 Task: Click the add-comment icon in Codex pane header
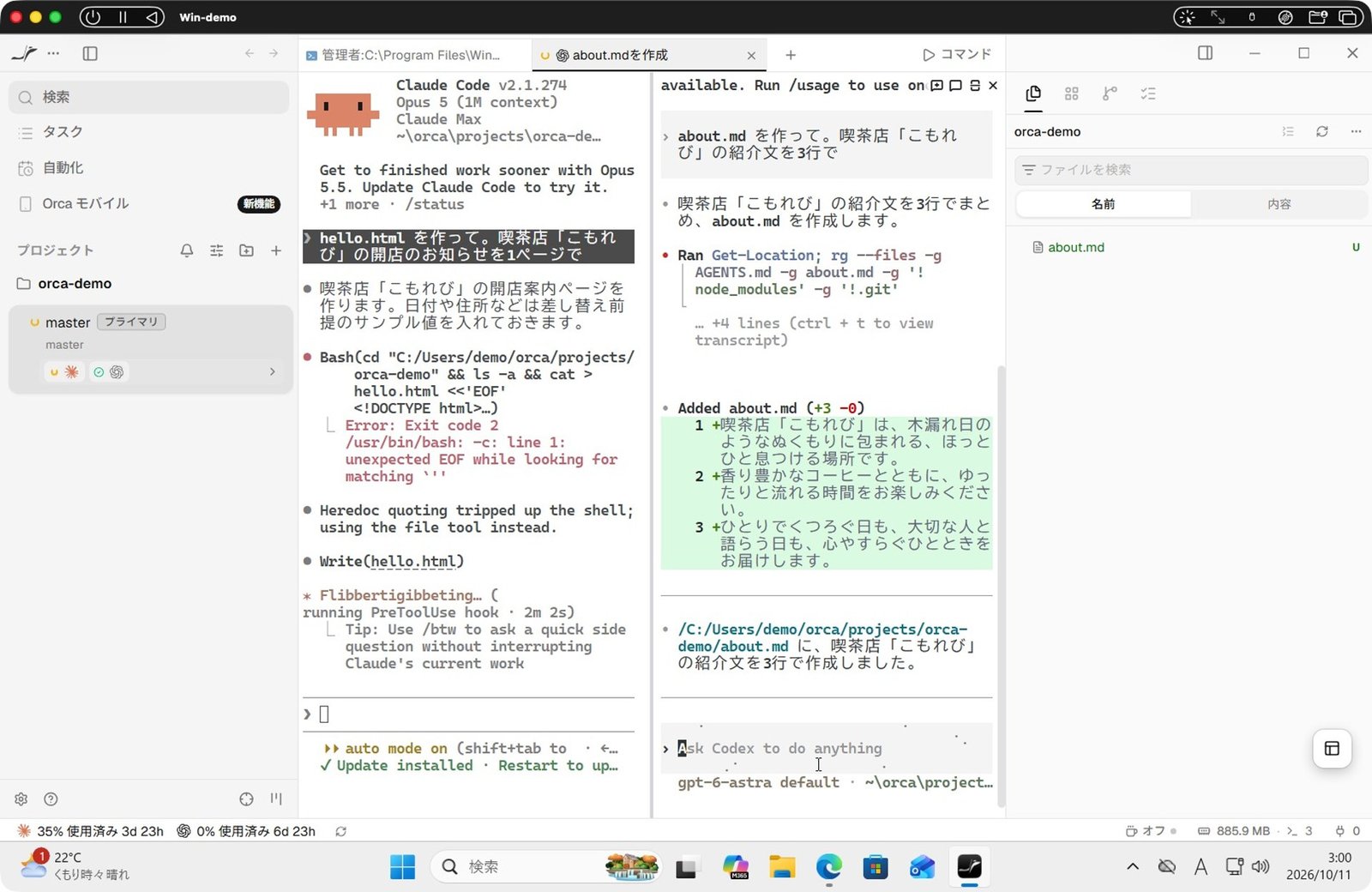937,86
